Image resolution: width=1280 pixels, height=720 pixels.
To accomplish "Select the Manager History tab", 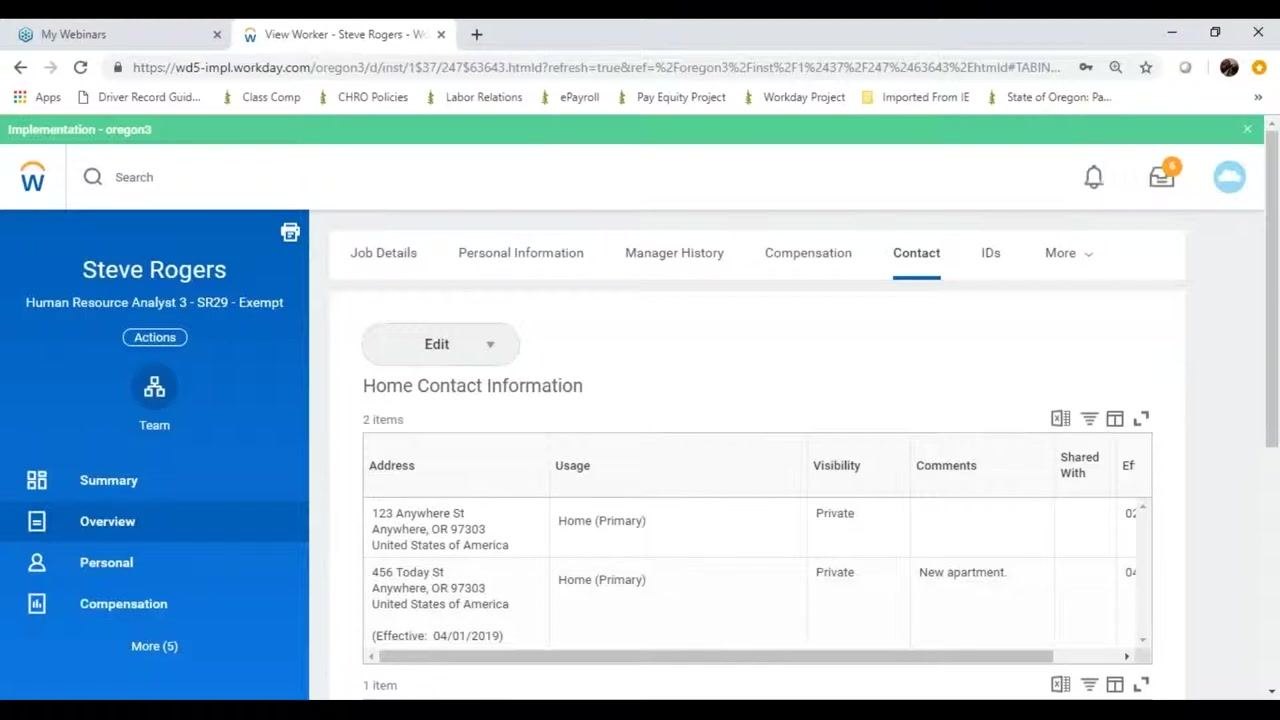I will 674,253.
